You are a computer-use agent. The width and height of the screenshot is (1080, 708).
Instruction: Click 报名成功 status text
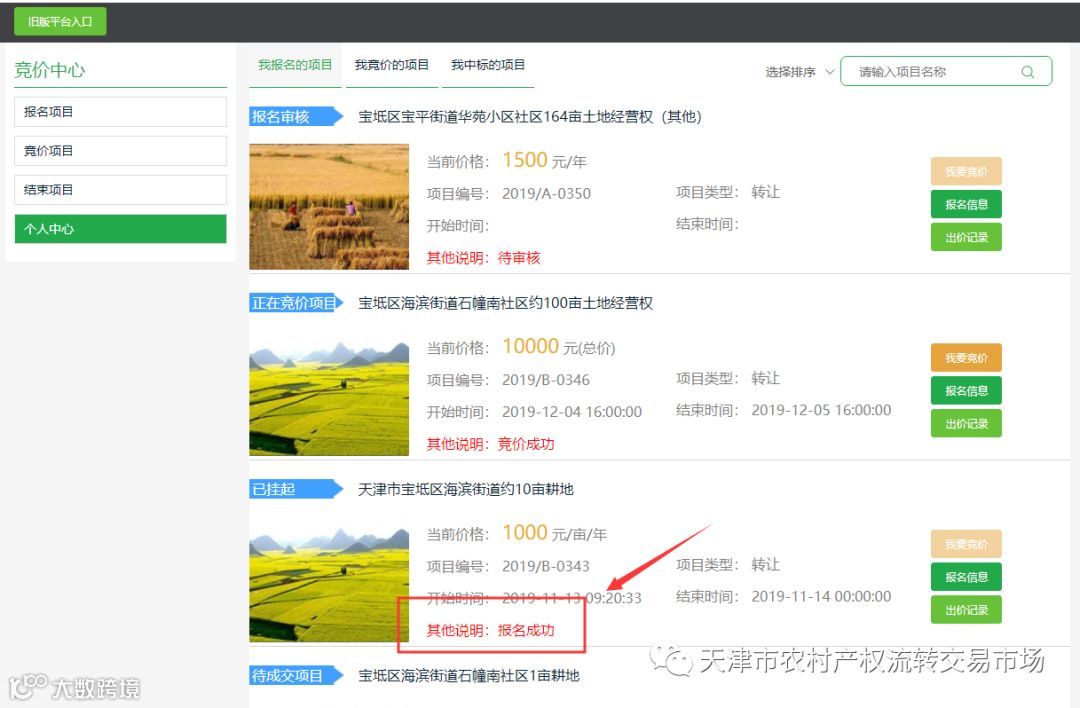(526, 630)
